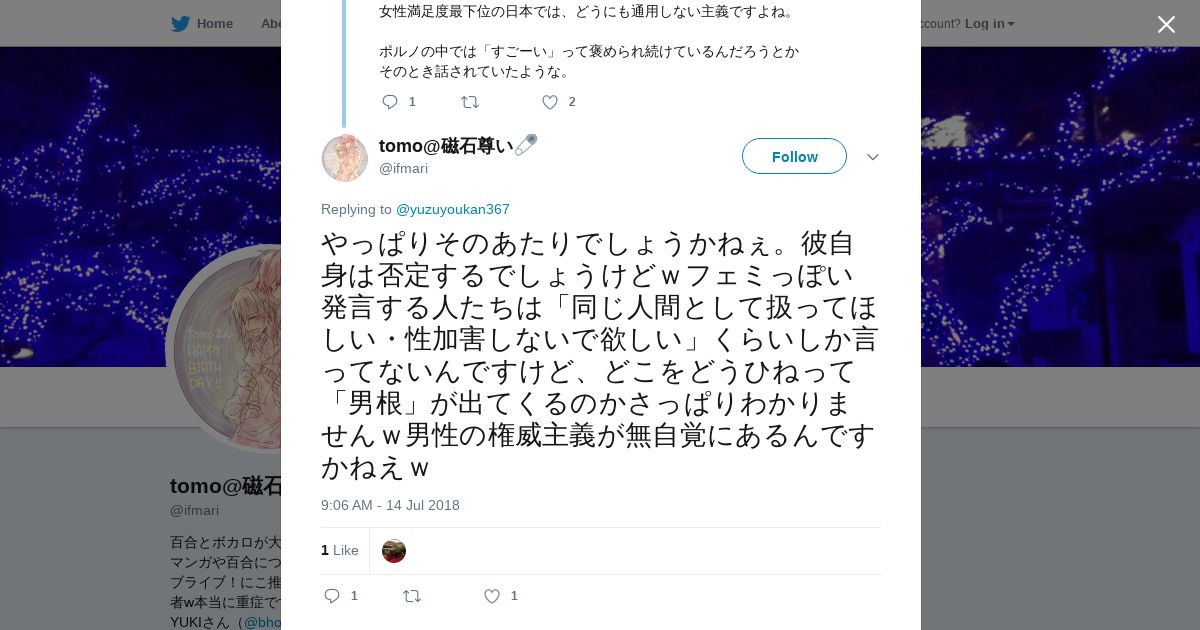Open the @yuzuyoukan367 profile link
This screenshot has width=1200, height=630.
452,209
